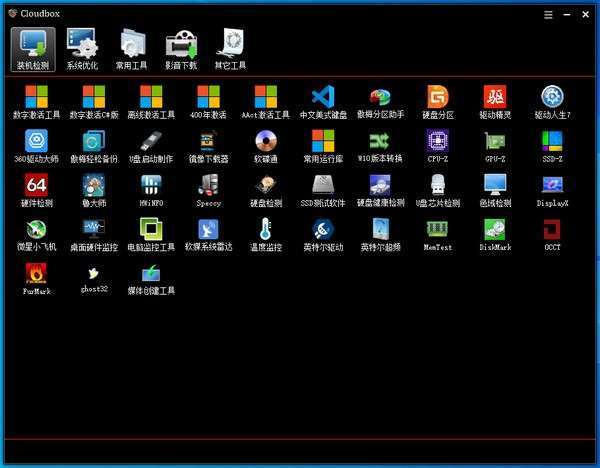Viewport: 600px width, 468px height.
Task: Open 常用运行库 installer
Action: (323, 146)
